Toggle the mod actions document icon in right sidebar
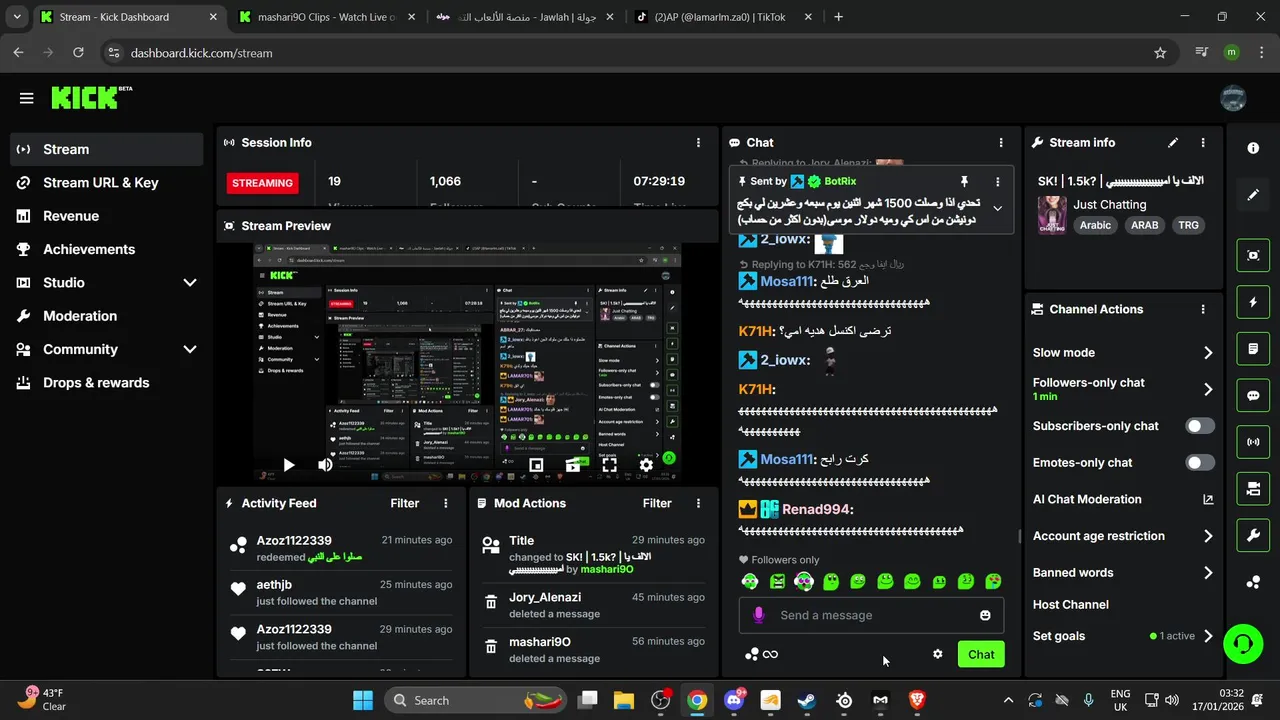The height and width of the screenshot is (720, 1280). (1253, 349)
